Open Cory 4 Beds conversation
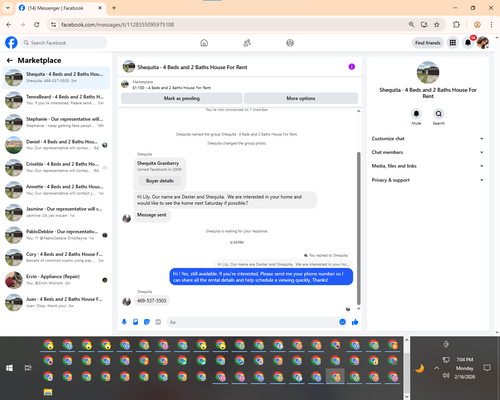The height and width of the screenshot is (400, 500). point(56,257)
